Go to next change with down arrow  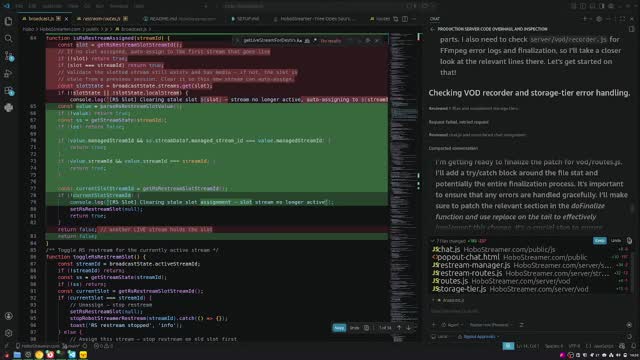[409, 328]
